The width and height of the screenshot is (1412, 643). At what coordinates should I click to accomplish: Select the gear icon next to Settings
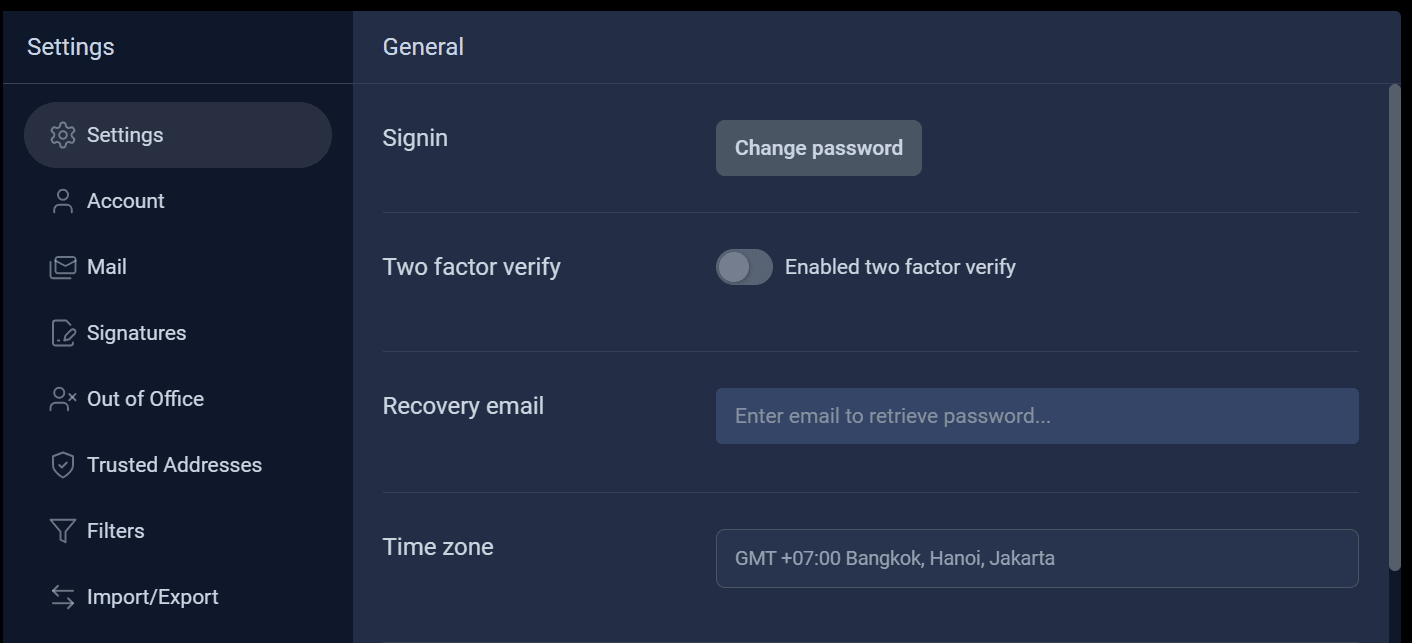click(62, 134)
